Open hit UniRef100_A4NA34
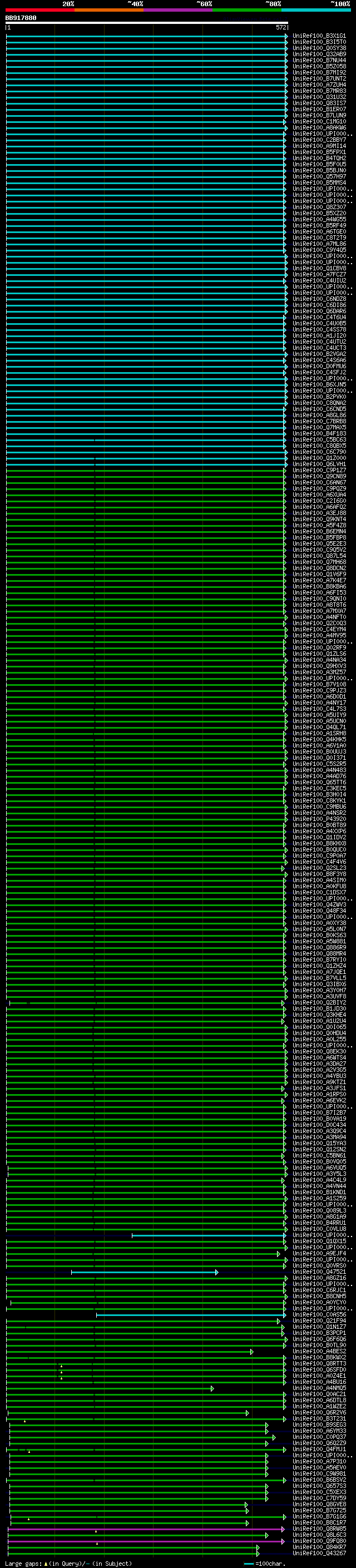Image resolution: width=356 pixels, height=1568 pixels. point(319,660)
